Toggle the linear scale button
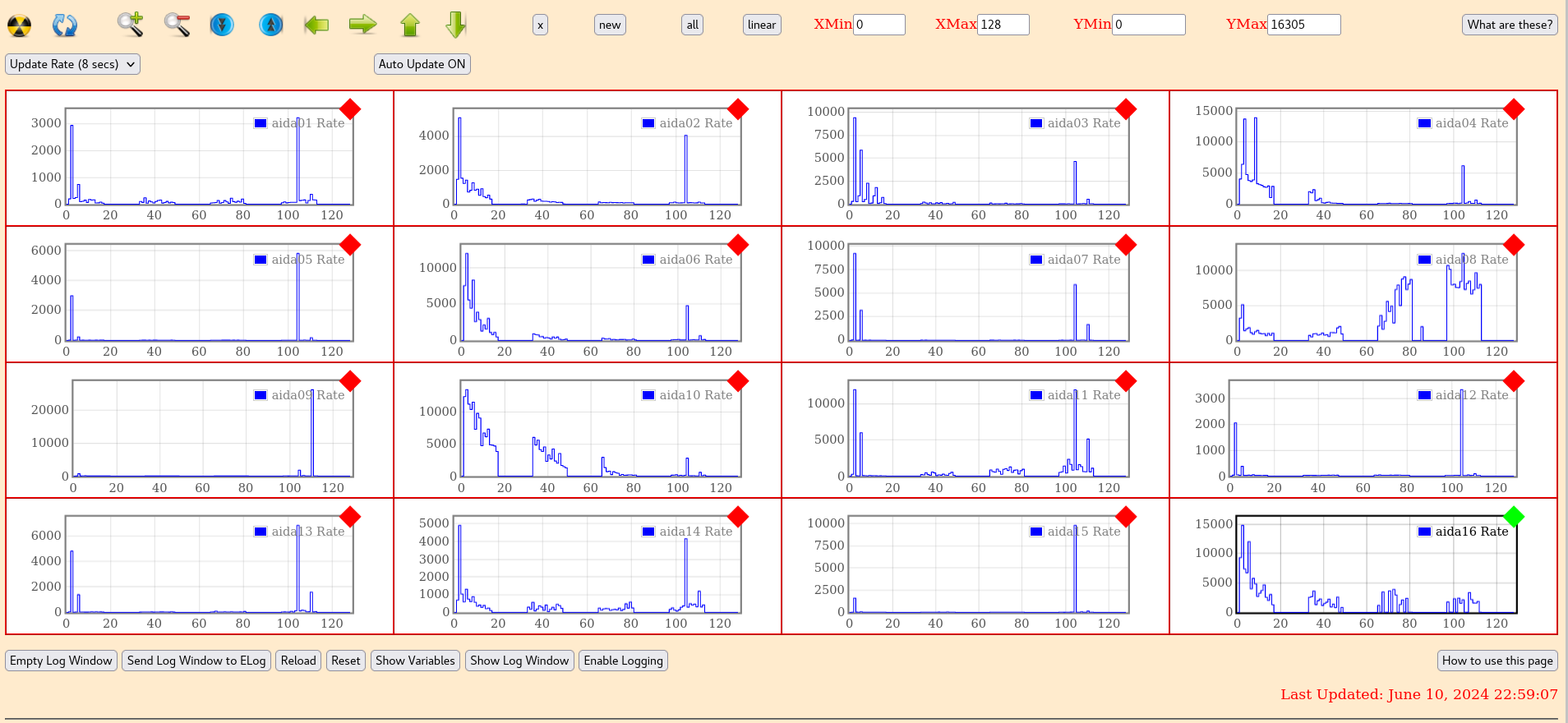 (x=761, y=25)
